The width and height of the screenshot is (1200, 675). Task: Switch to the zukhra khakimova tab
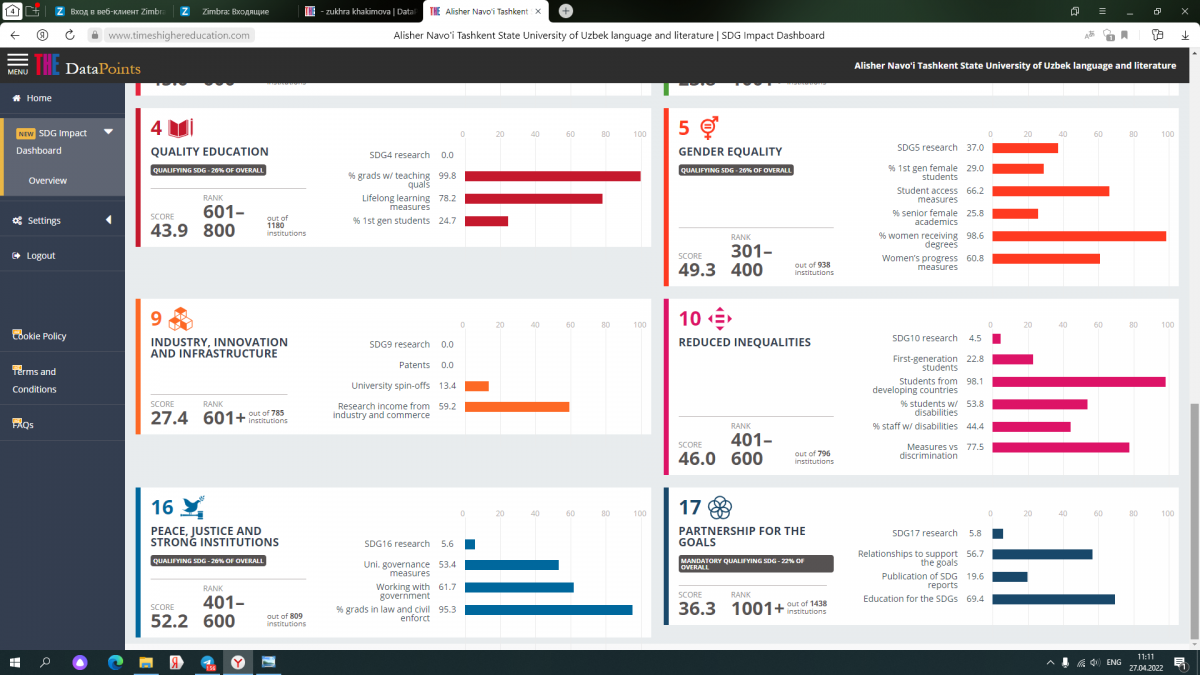point(360,11)
